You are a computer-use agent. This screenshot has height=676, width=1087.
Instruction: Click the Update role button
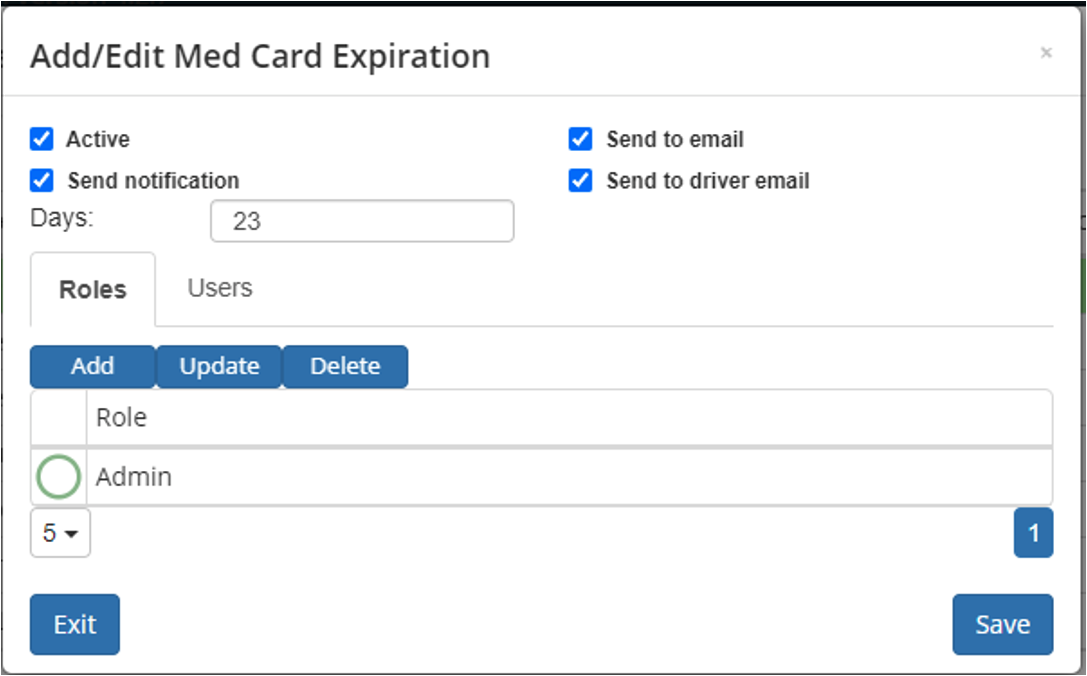point(219,366)
